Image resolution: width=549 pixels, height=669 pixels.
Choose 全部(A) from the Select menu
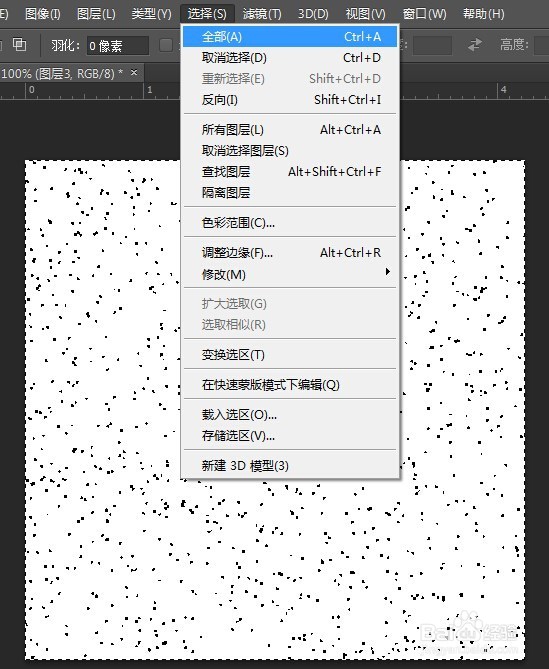coord(290,37)
